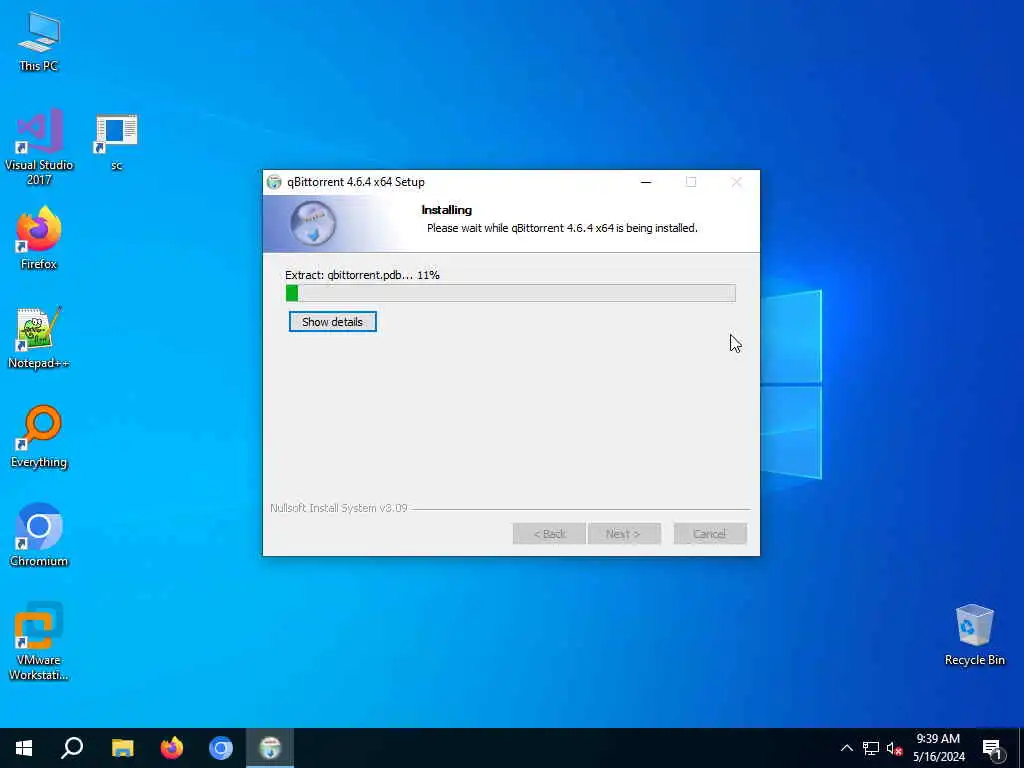
Task: Click the "Installing" header title
Action: (x=447, y=210)
